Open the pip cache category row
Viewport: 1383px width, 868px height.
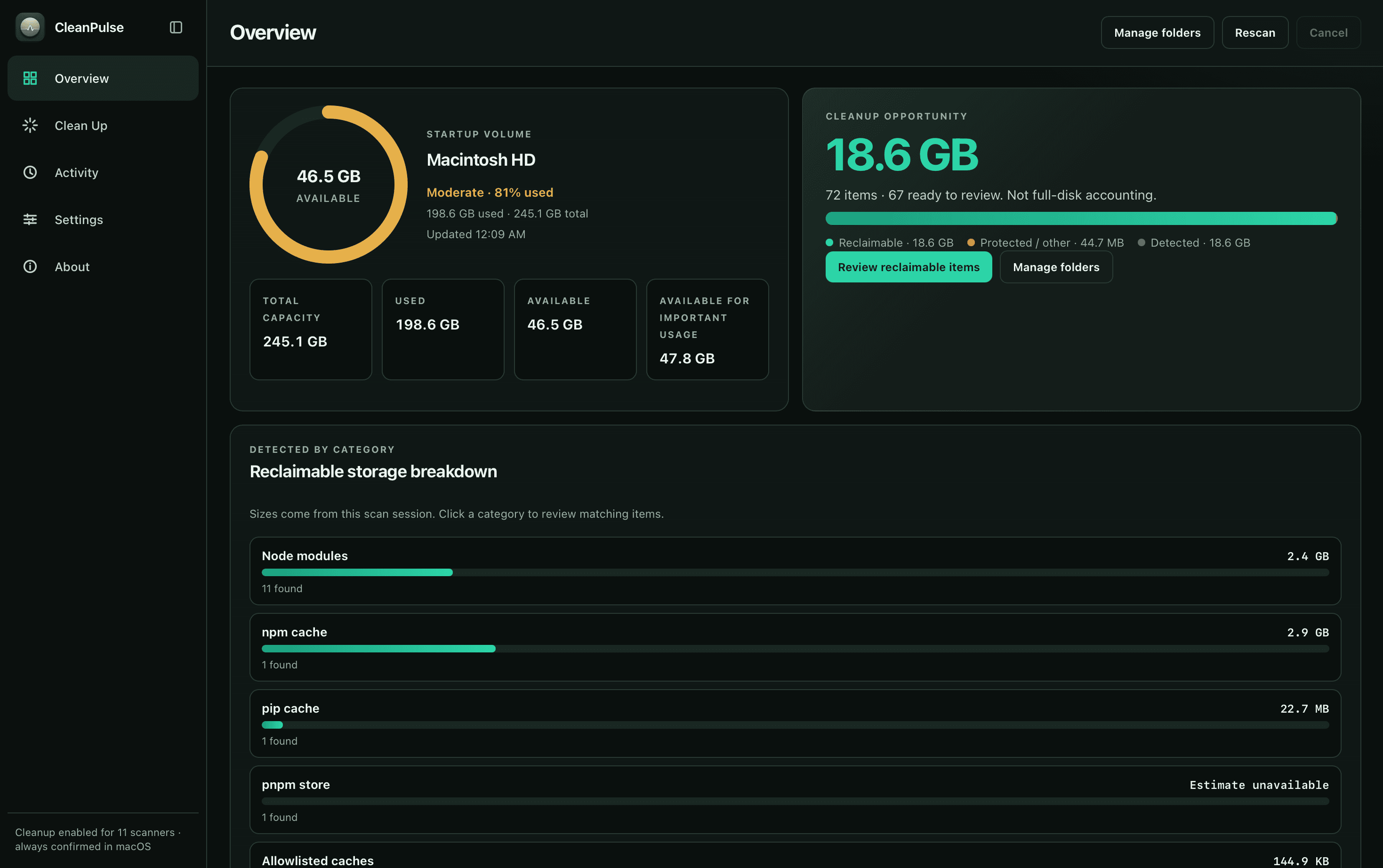click(795, 723)
